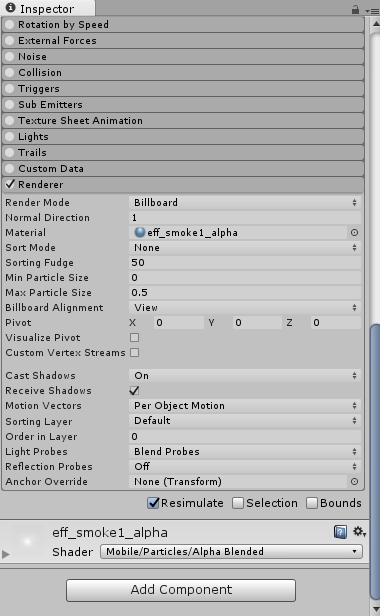Enable the Custom Data module
Image resolution: width=380 pixels, height=616 pixels.
coord(10,169)
